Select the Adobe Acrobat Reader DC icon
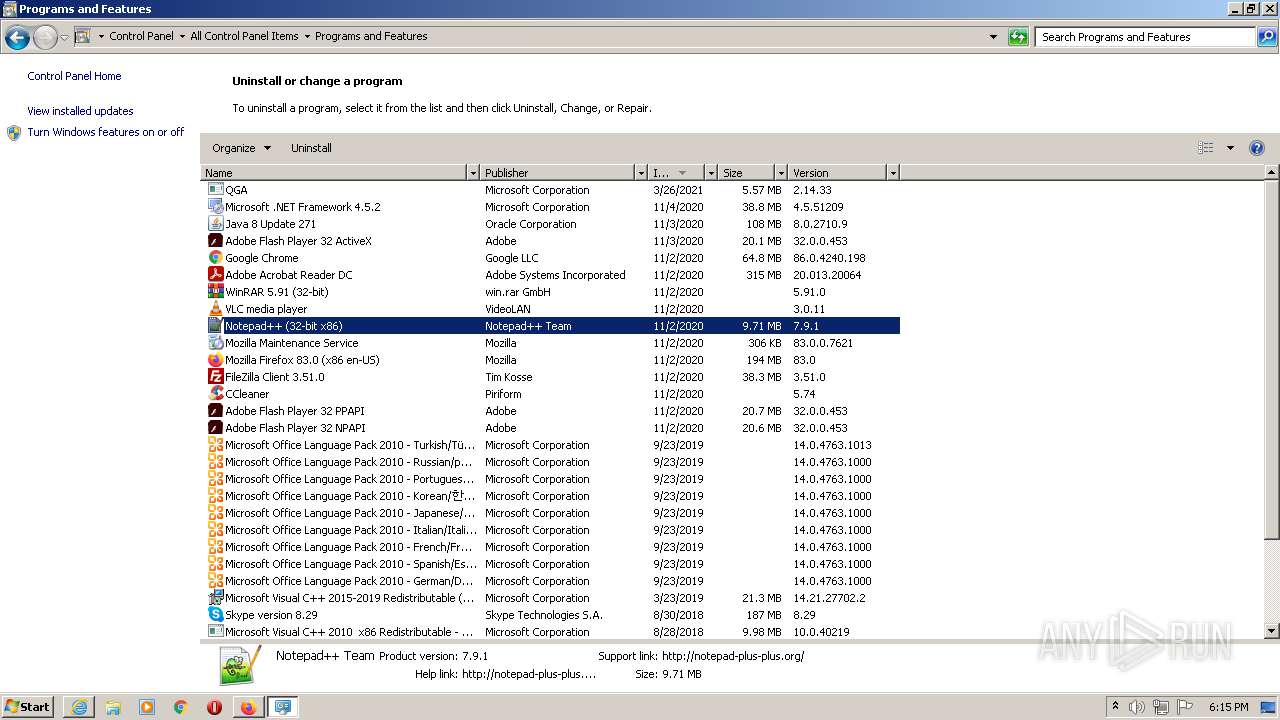This screenshot has height=720, width=1280. 215,275
